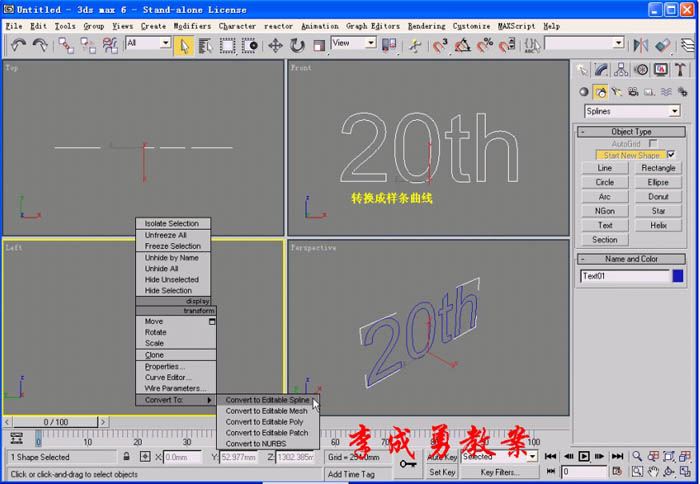Click the blue object color swatch
This screenshot has width=700, height=484.
click(678, 276)
